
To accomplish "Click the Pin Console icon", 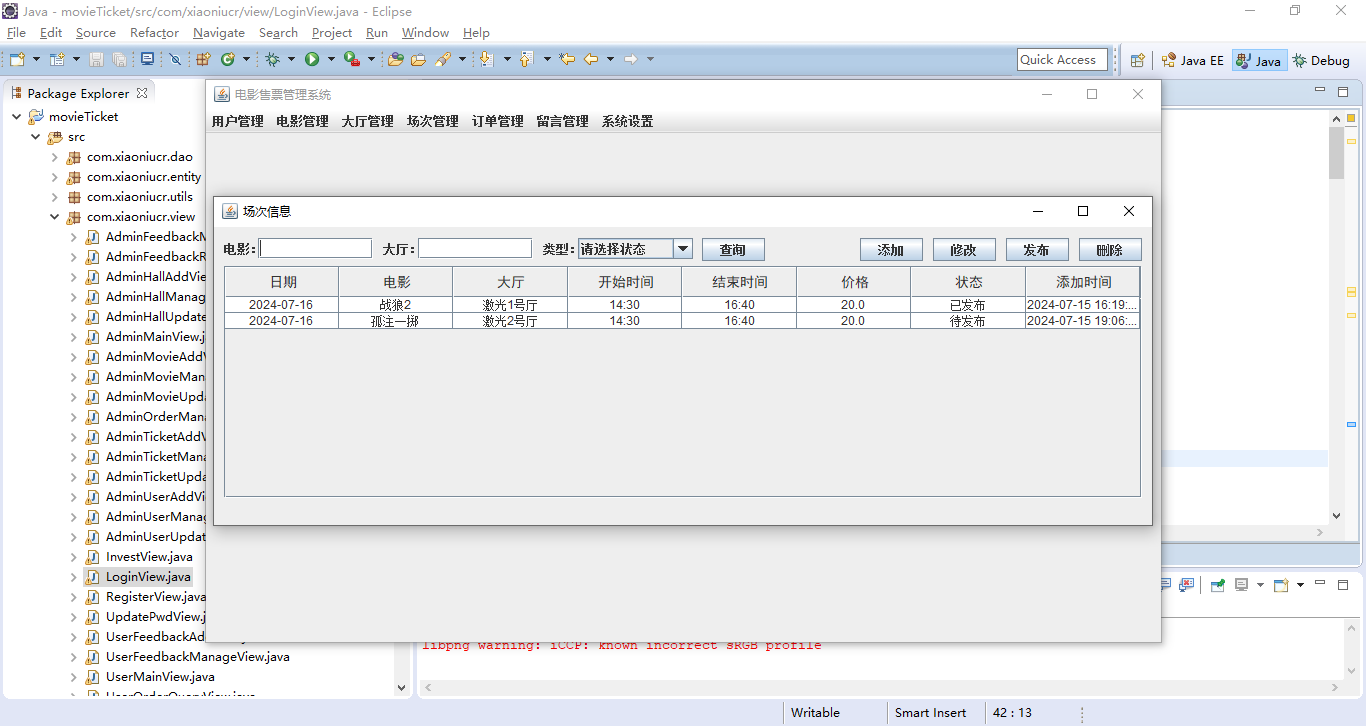I will (x=1217, y=585).
